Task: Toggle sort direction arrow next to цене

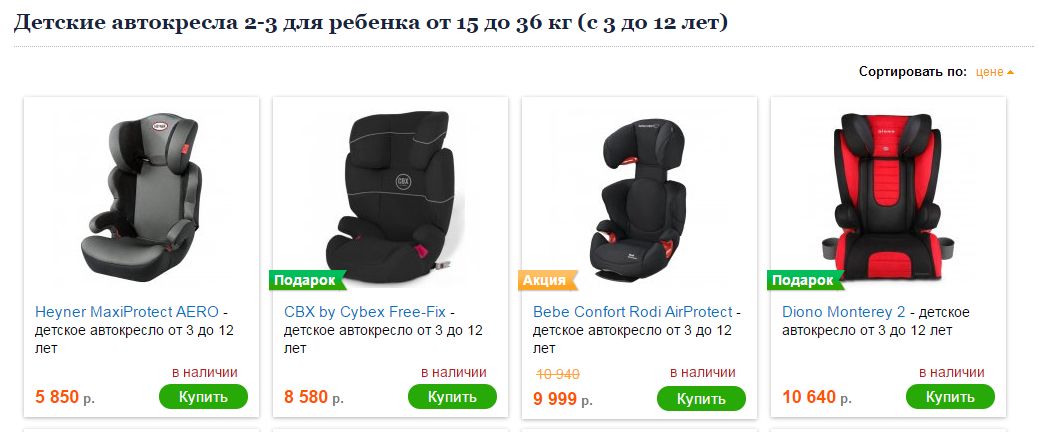Action: tap(1010, 72)
